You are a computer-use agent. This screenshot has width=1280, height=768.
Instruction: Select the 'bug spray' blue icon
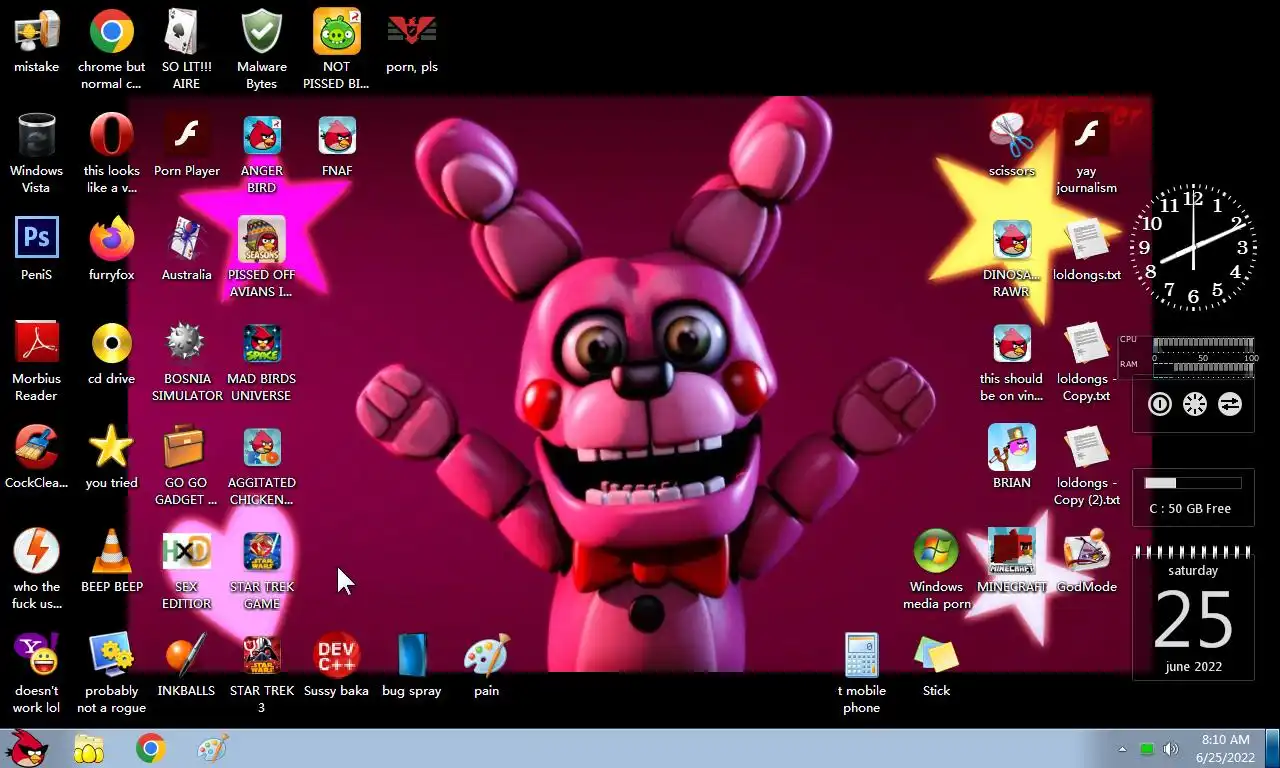coord(412,655)
